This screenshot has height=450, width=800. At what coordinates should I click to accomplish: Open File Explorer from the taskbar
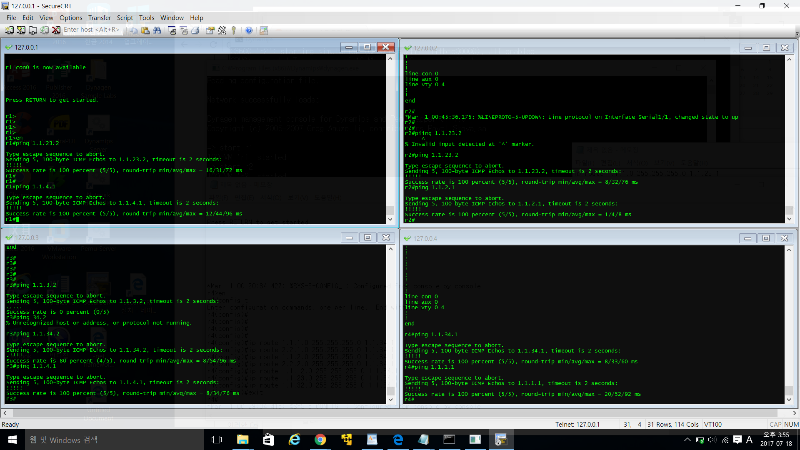click(243, 440)
